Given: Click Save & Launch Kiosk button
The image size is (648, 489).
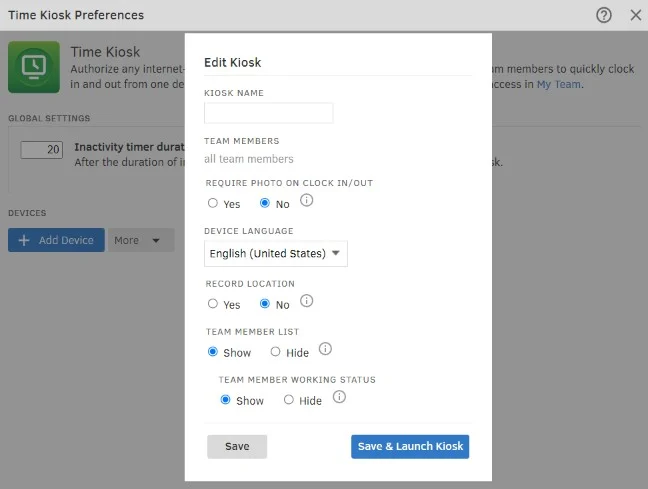Looking at the screenshot, I should (410, 446).
